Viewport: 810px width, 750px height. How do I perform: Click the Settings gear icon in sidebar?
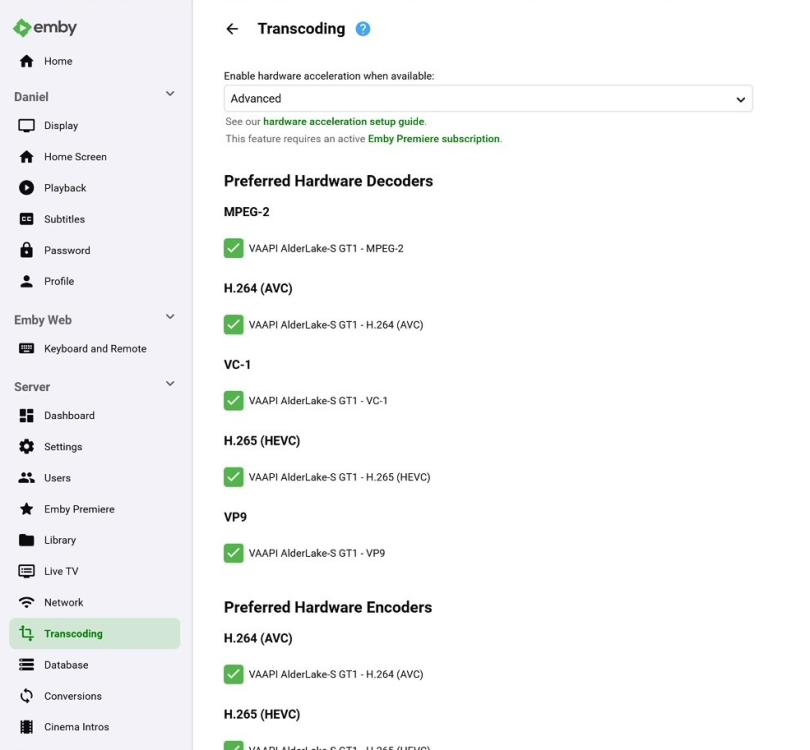click(26, 447)
